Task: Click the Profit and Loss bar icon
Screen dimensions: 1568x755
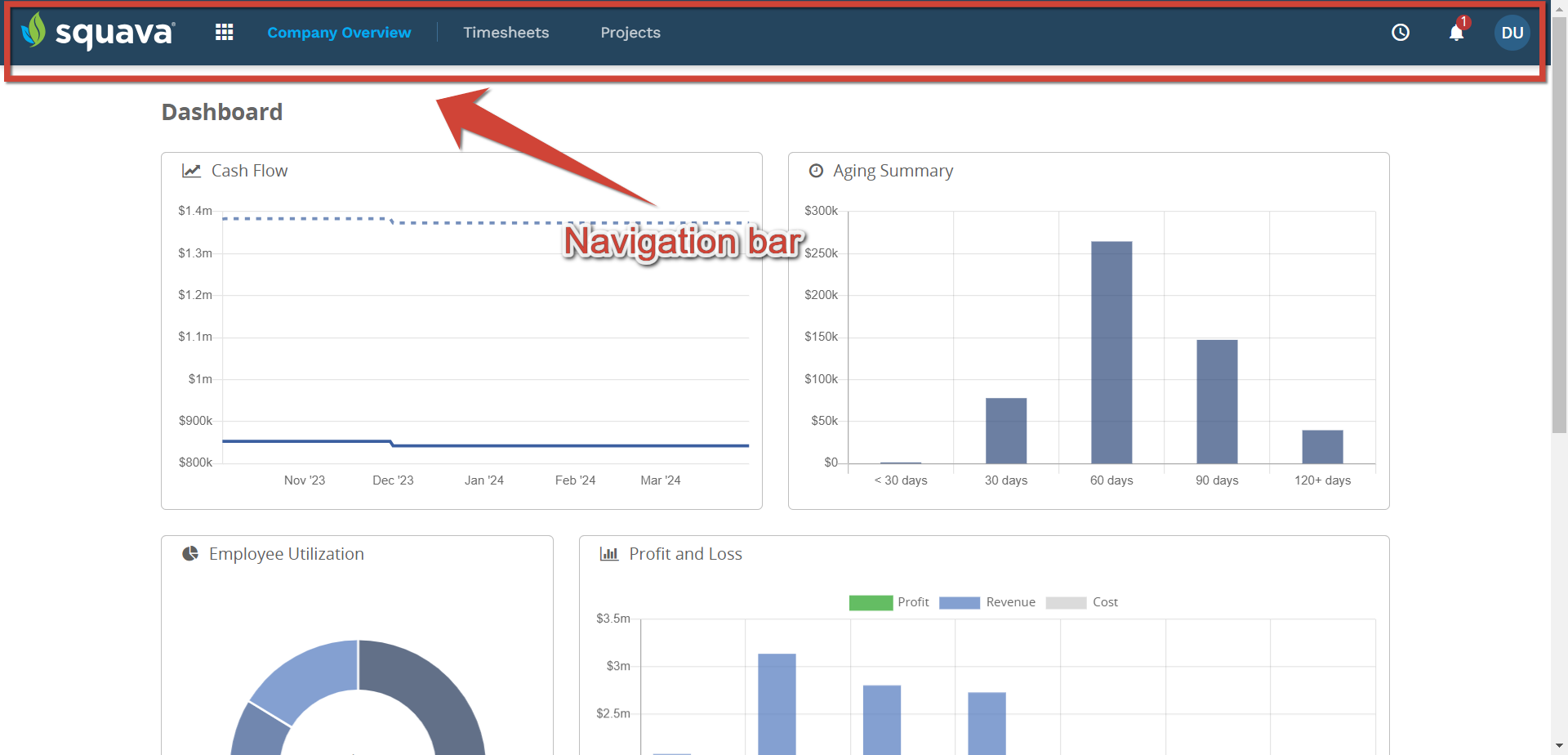Action: tap(609, 554)
